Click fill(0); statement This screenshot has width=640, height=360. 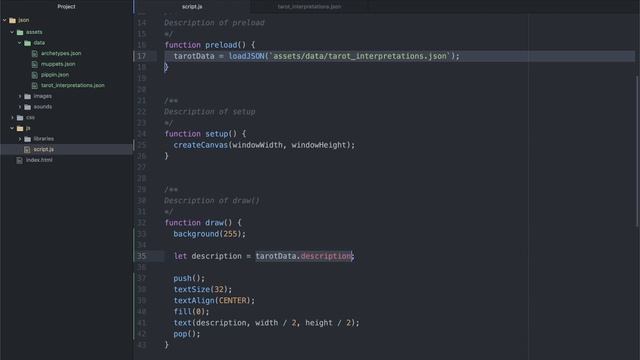[191, 312]
